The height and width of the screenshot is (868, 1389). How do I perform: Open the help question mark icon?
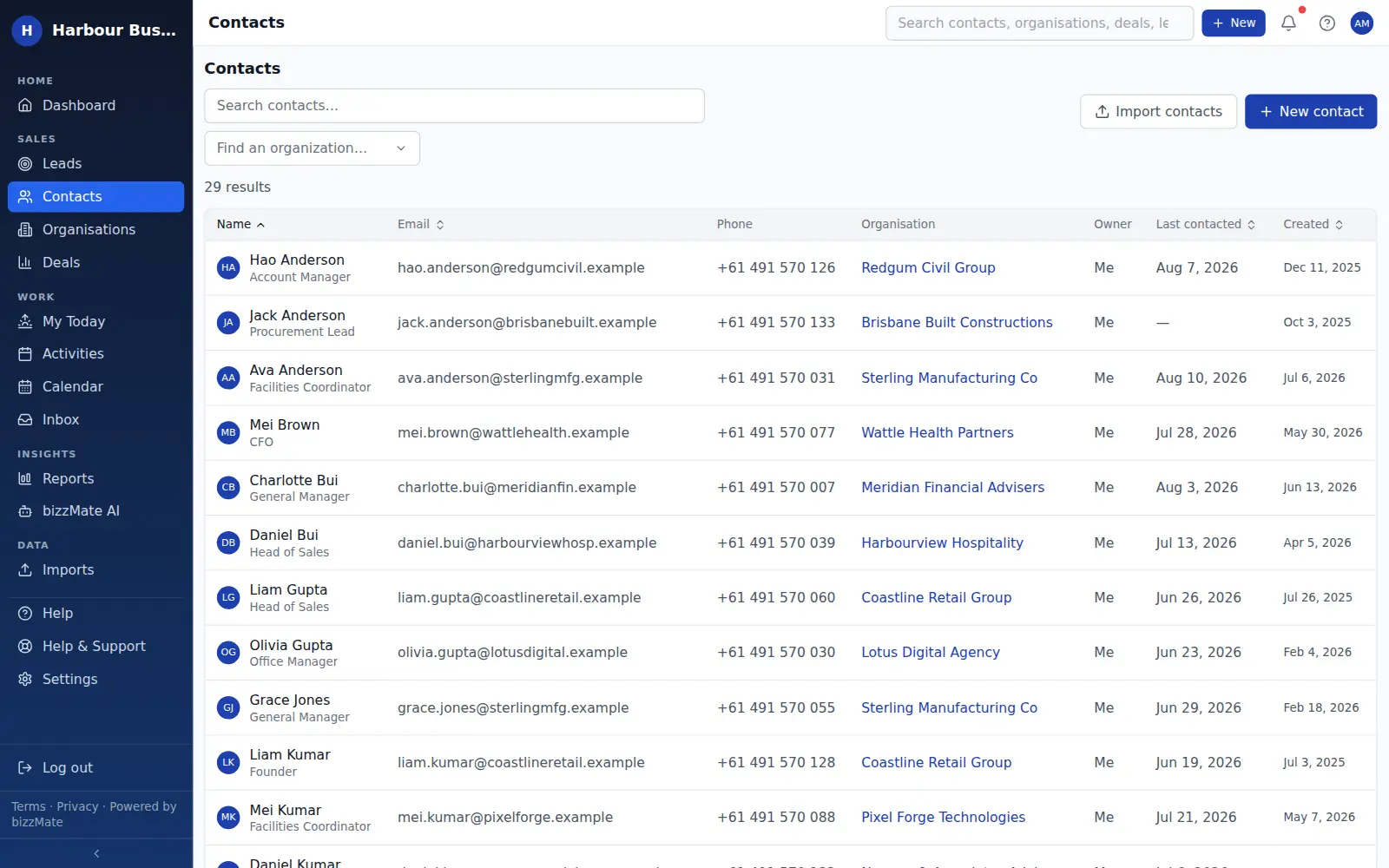click(x=1326, y=23)
